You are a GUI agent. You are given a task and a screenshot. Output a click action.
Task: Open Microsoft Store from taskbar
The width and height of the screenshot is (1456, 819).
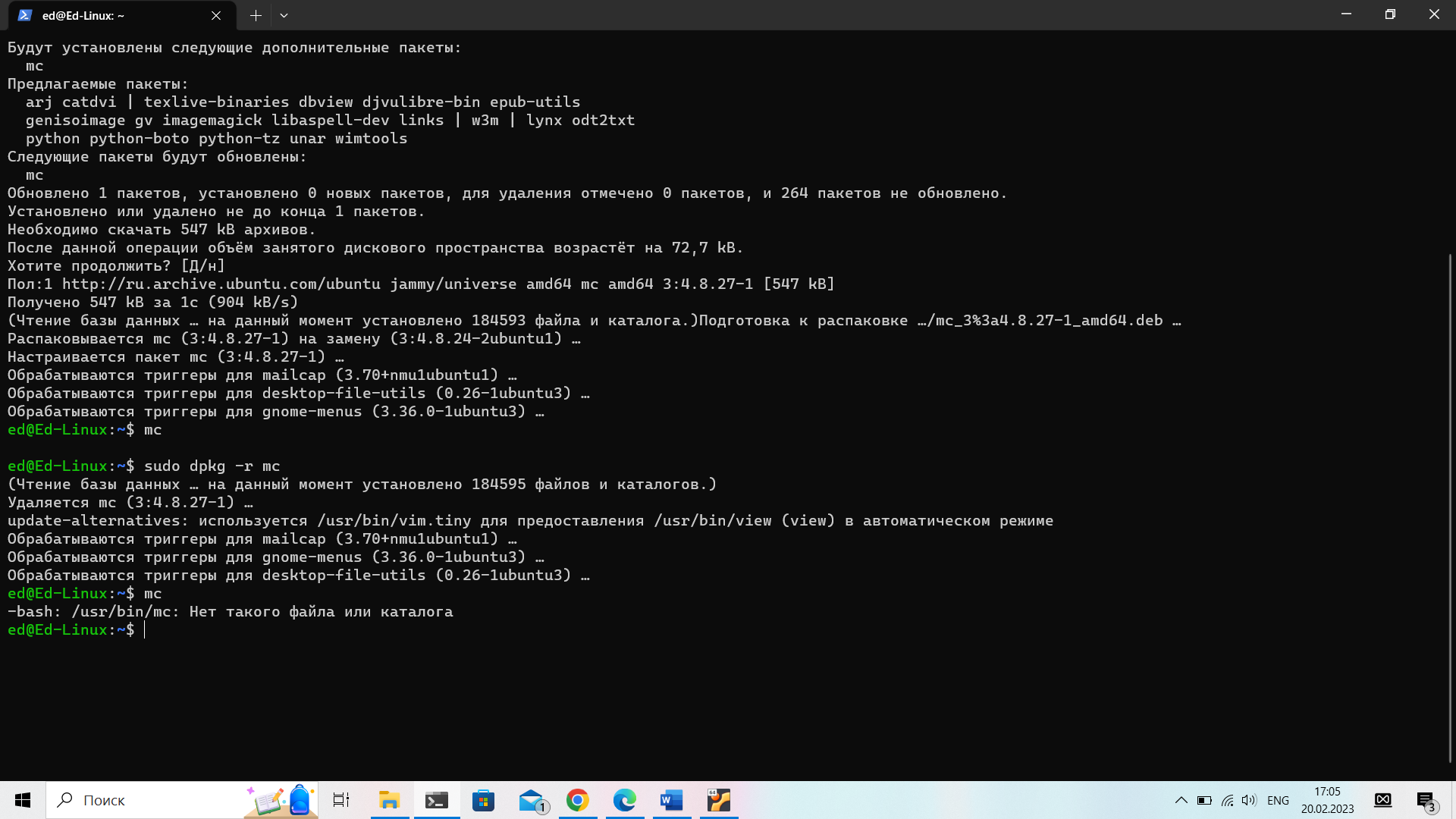point(483,800)
